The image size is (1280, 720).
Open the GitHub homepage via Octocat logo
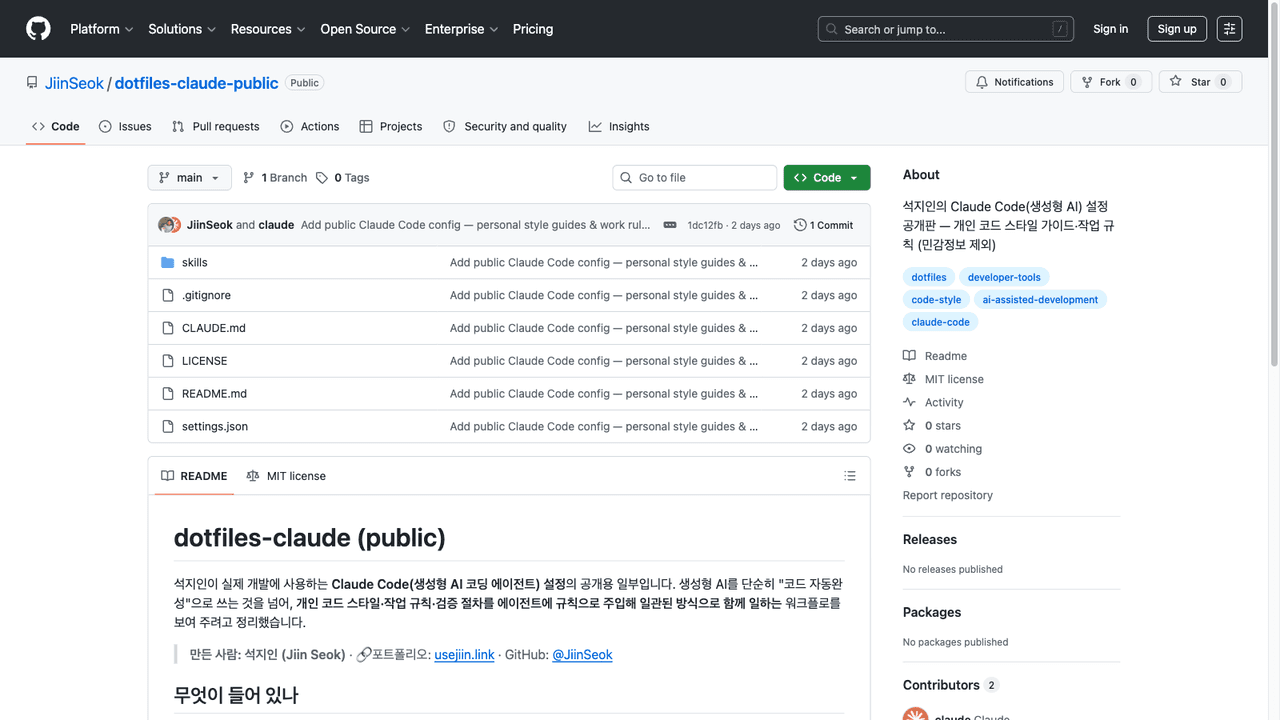[x=38, y=29]
